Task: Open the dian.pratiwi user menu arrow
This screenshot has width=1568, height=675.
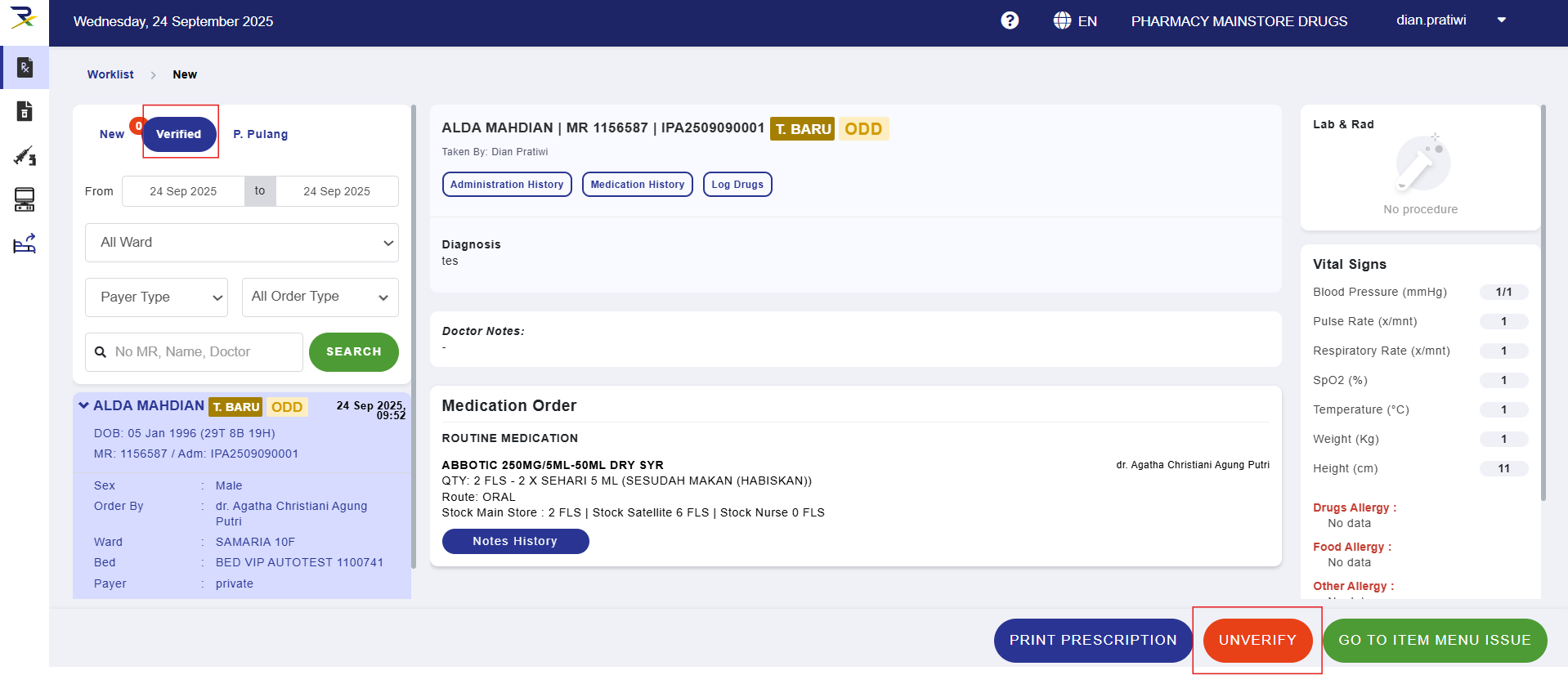Action: 1501,20
